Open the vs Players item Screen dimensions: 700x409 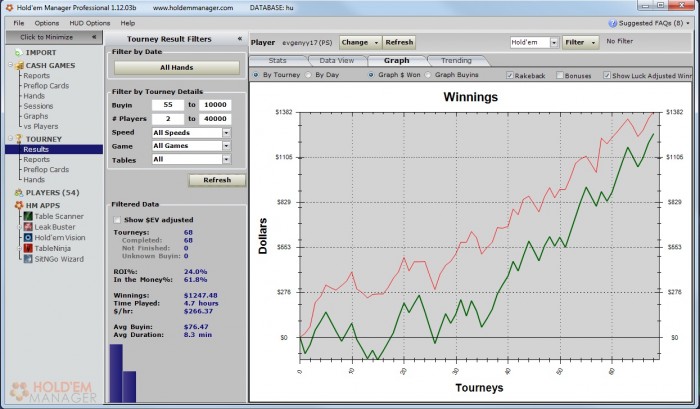pos(41,126)
